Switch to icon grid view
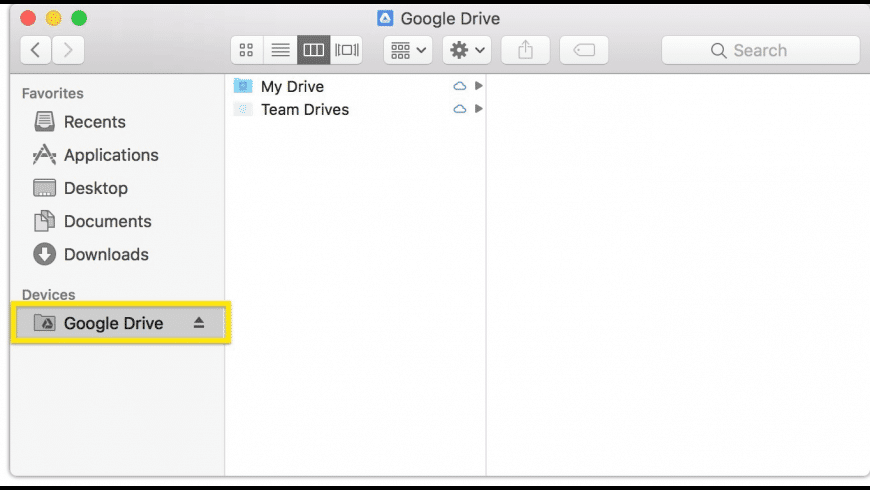The width and height of the screenshot is (870, 490). [247, 50]
